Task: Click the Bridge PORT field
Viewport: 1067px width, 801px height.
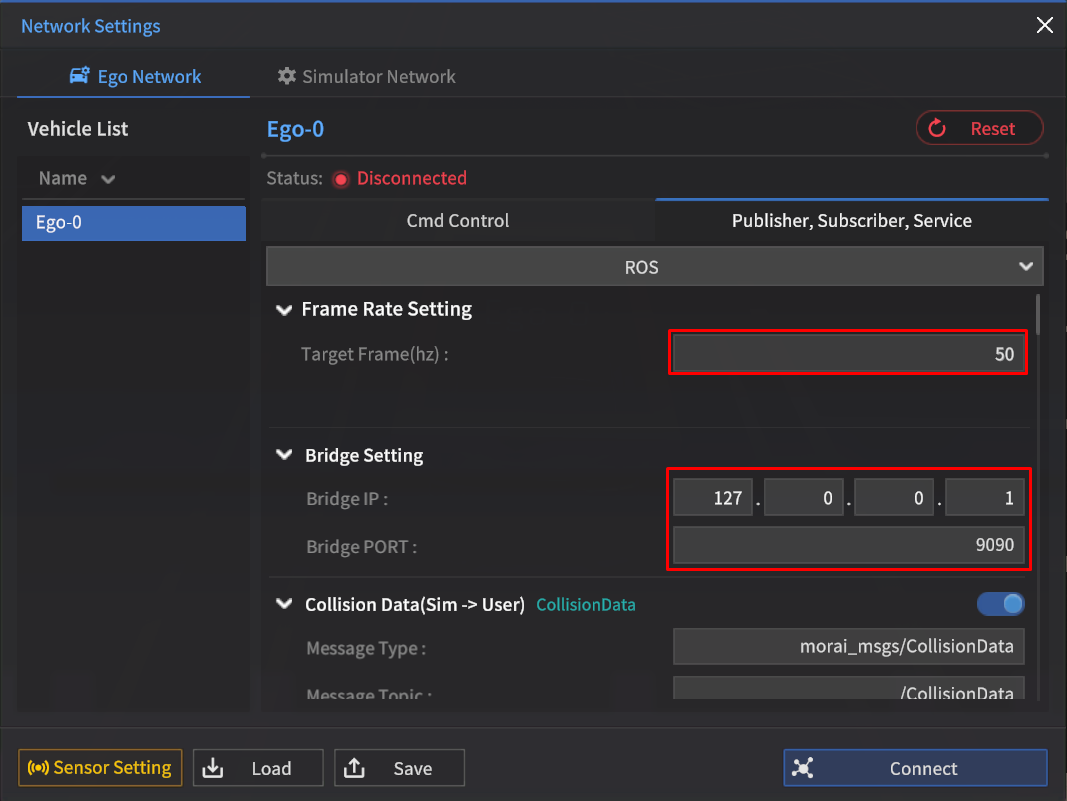Action: click(x=848, y=545)
